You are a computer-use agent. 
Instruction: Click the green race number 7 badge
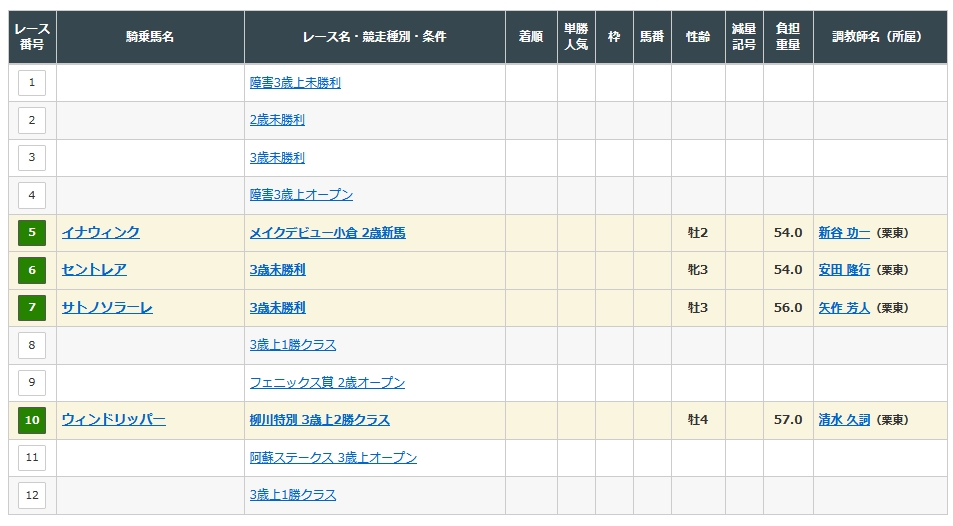[31, 307]
